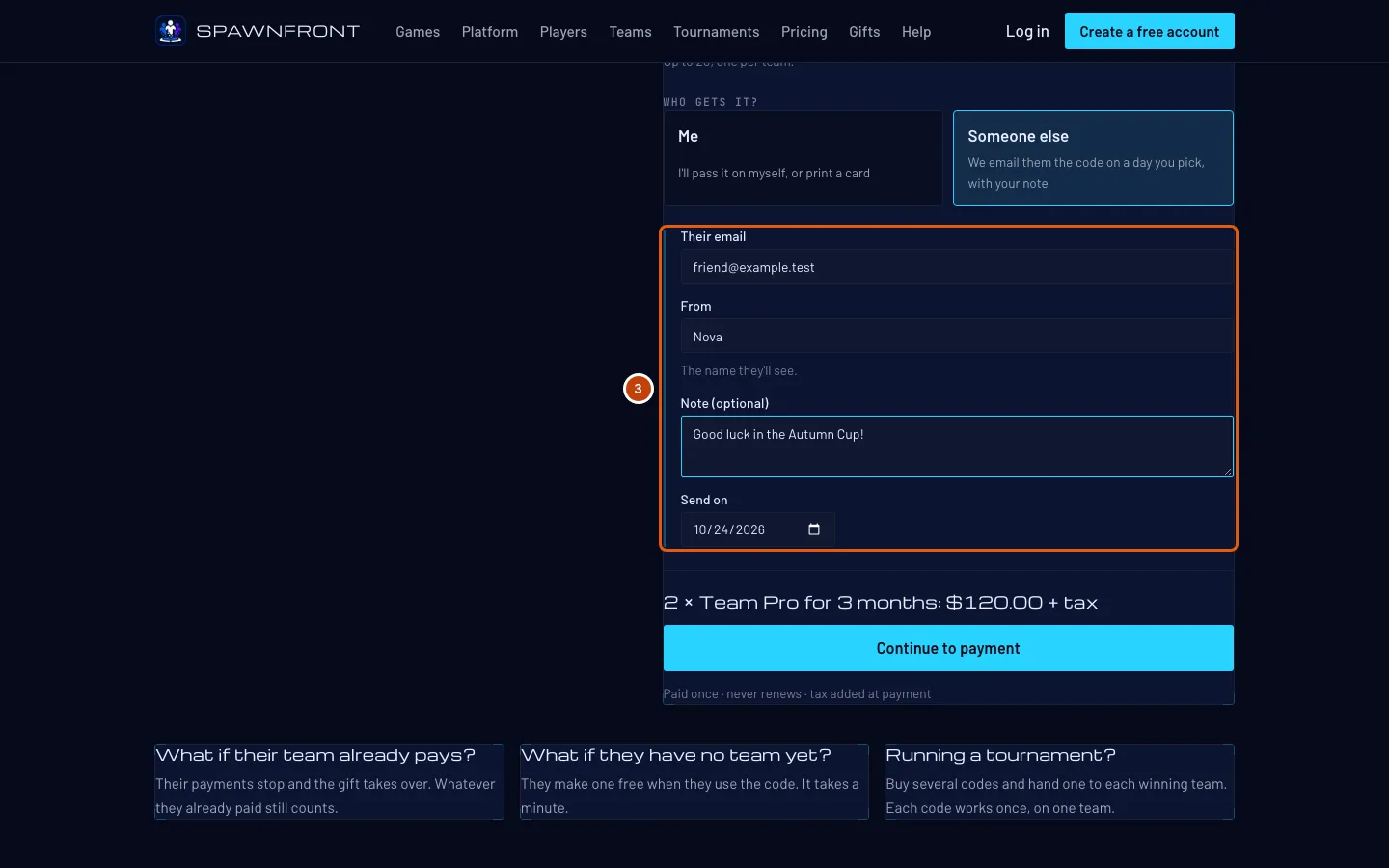Click the "Note (optional)" field label
The image size is (1389, 868).
pyautogui.click(x=724, y=403)
